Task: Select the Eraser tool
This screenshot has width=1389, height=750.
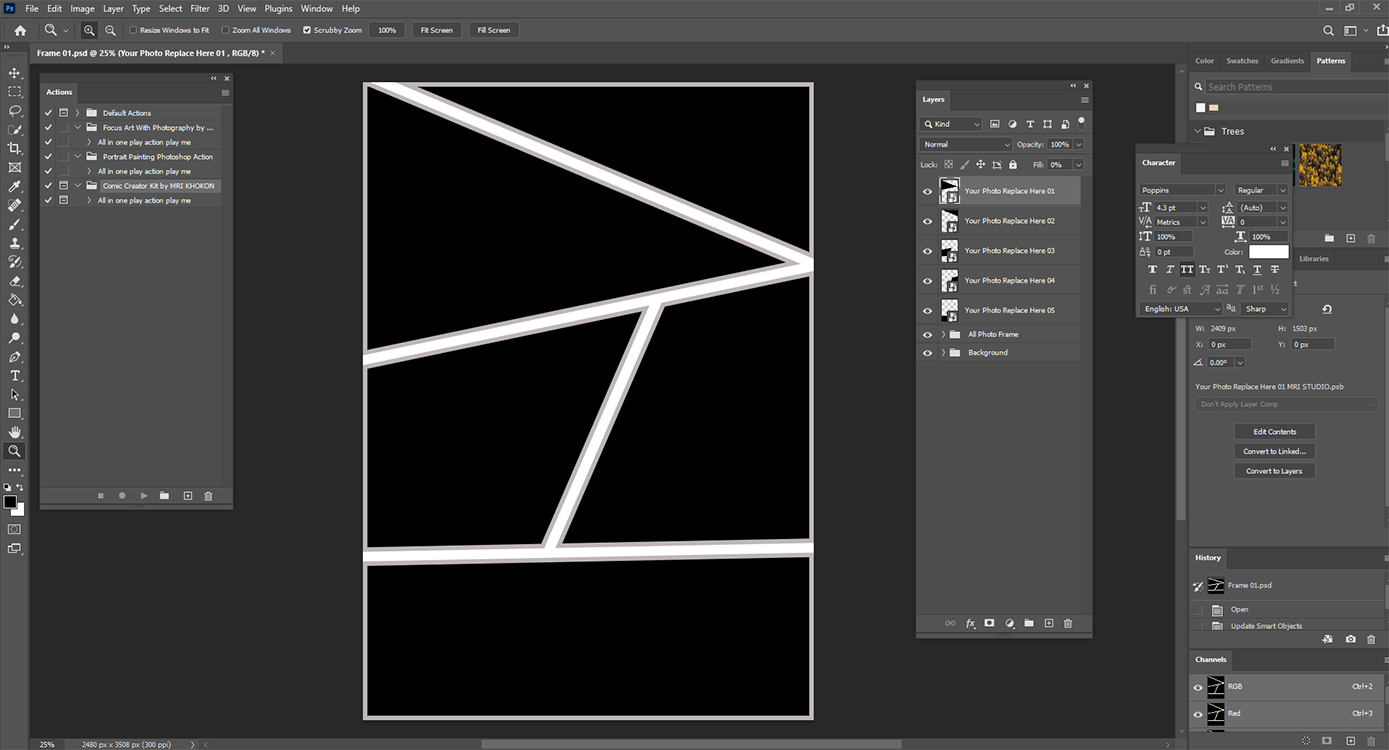Action: point(14,281)
